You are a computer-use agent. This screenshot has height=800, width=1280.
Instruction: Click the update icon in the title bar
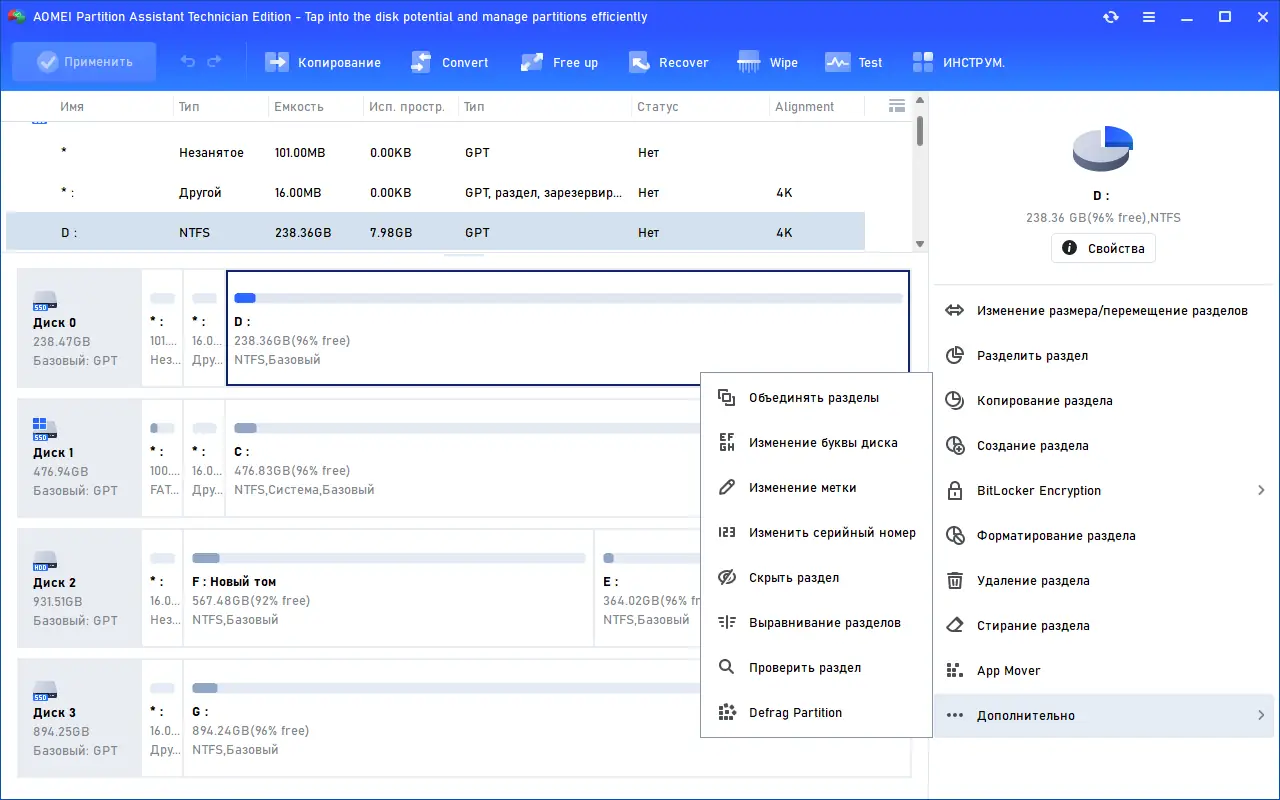[x=1111, y=17]
